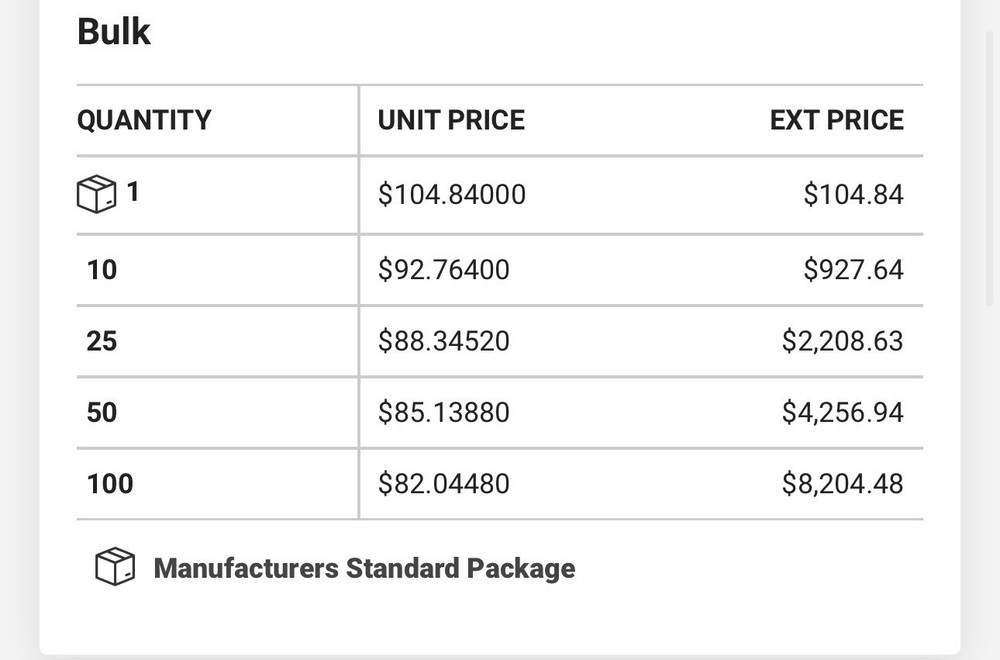Select quantity 25 price break

[102, 341]
